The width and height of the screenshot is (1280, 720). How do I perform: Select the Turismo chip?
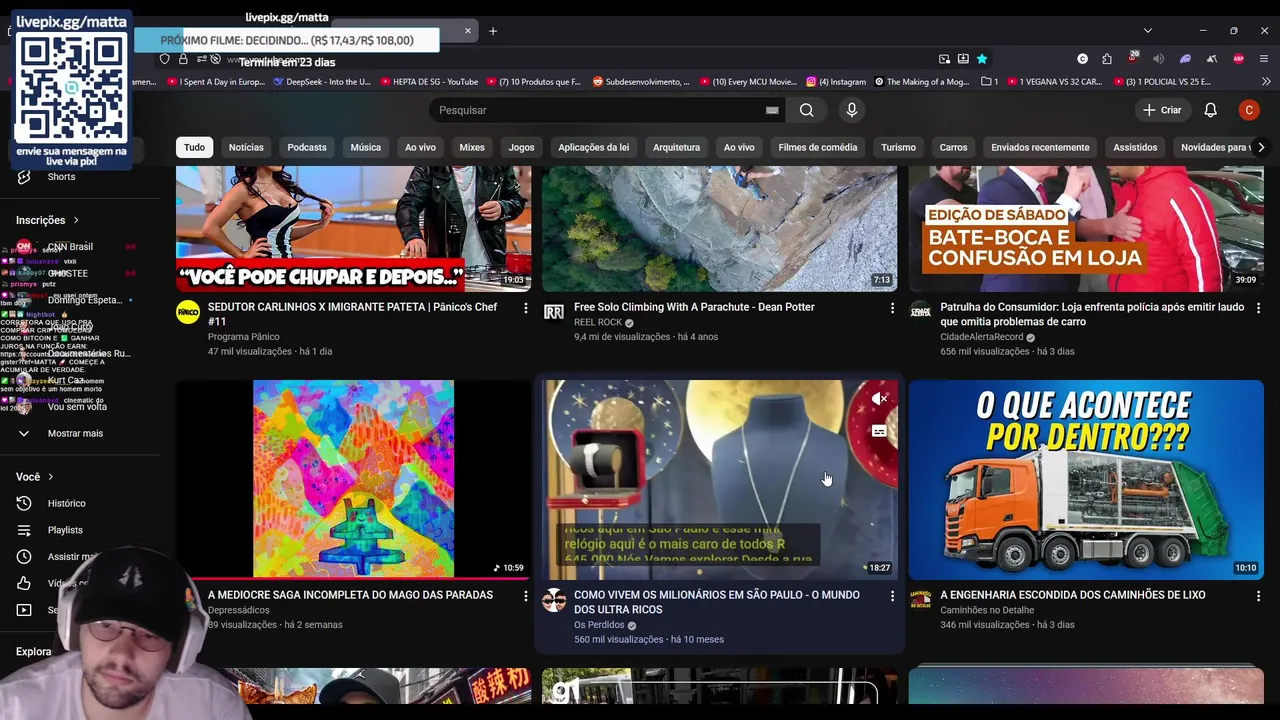click(898, 147)
